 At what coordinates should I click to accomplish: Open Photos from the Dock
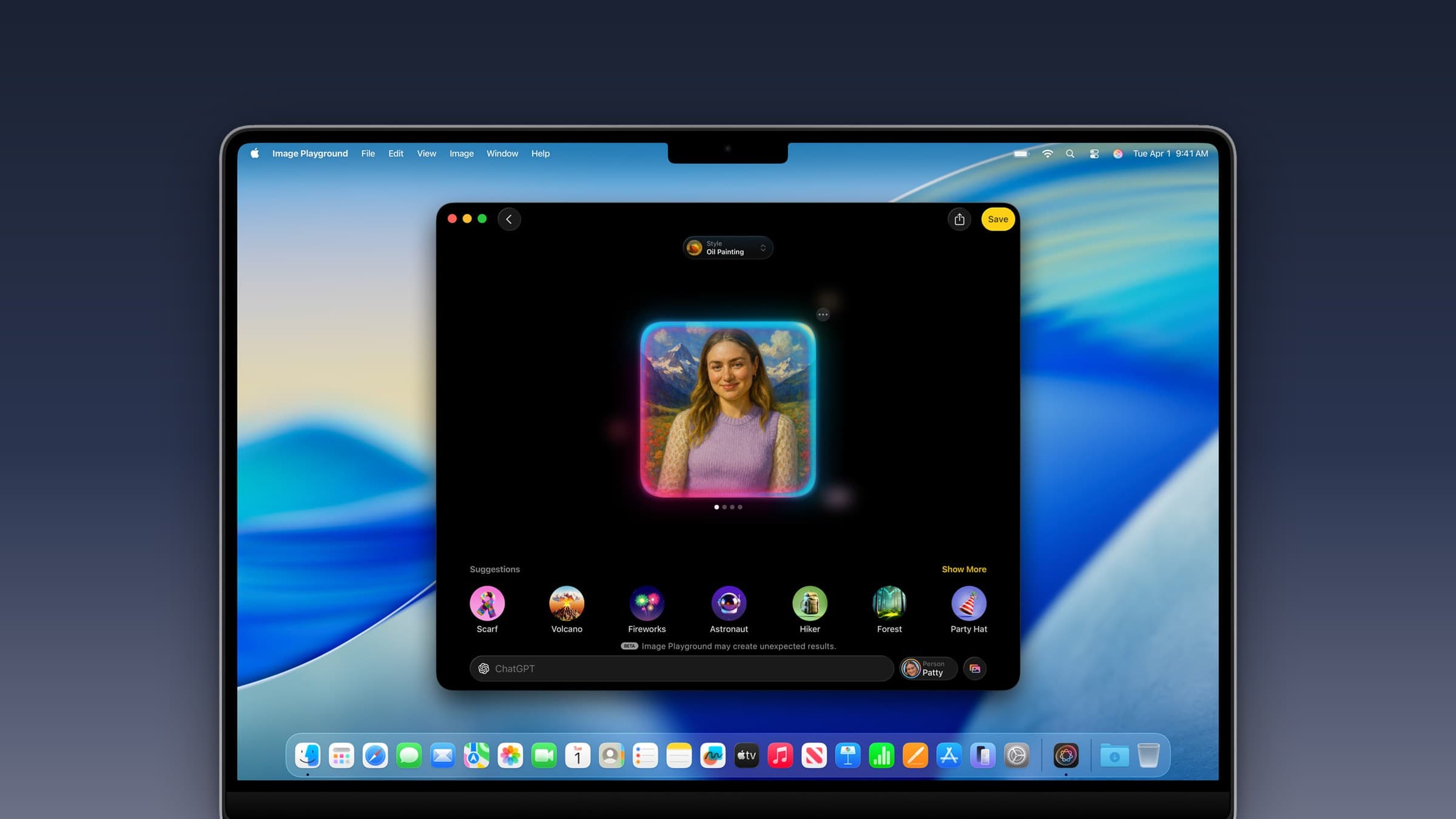510,755
